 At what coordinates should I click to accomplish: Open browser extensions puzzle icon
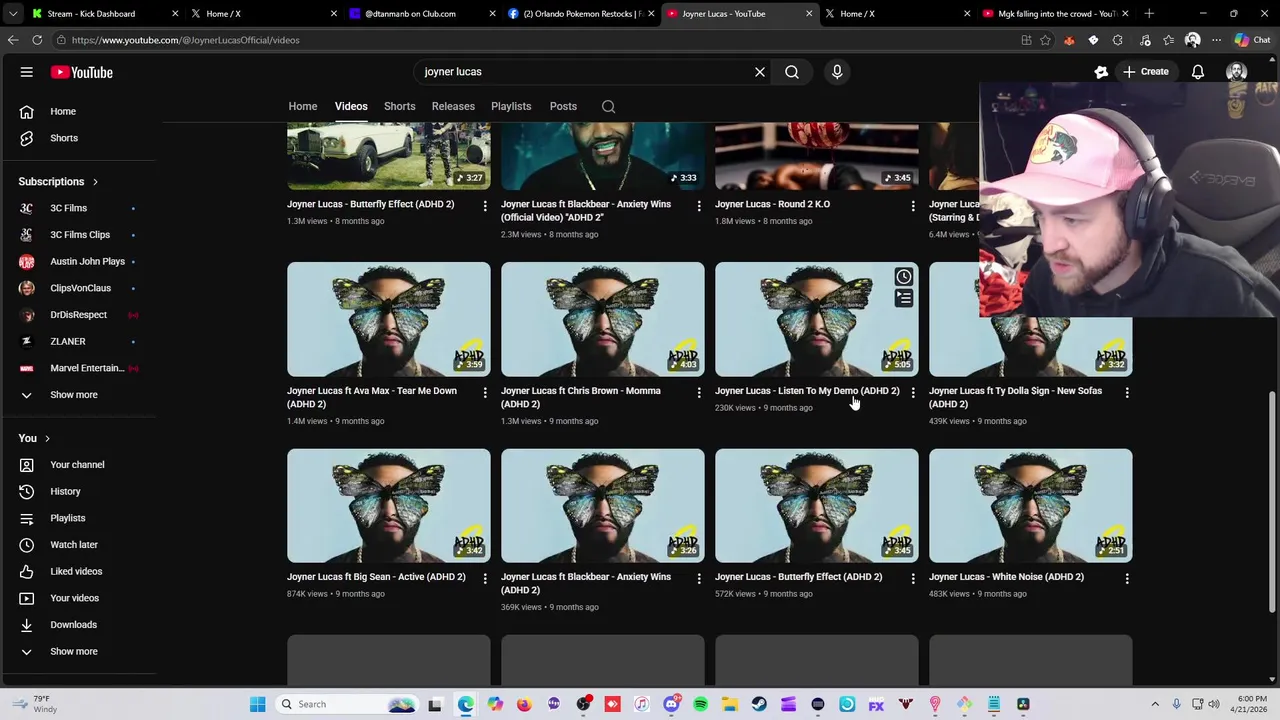tap(1117, 40)
